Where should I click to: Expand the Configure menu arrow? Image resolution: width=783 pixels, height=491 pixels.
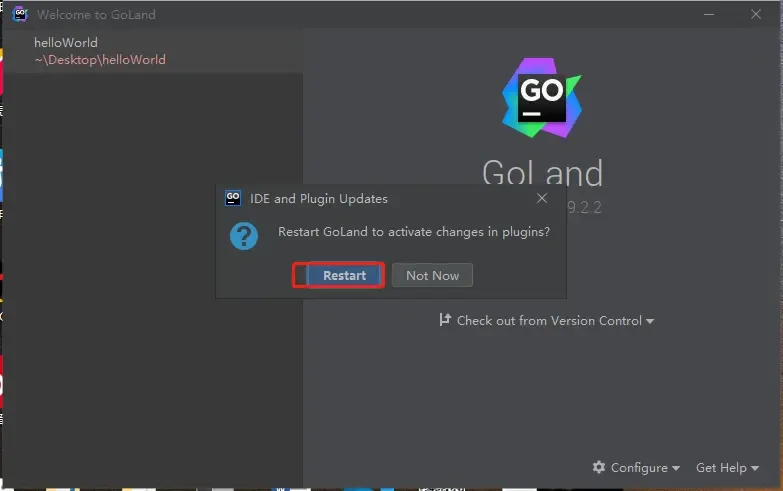click(x=676, y=468)
